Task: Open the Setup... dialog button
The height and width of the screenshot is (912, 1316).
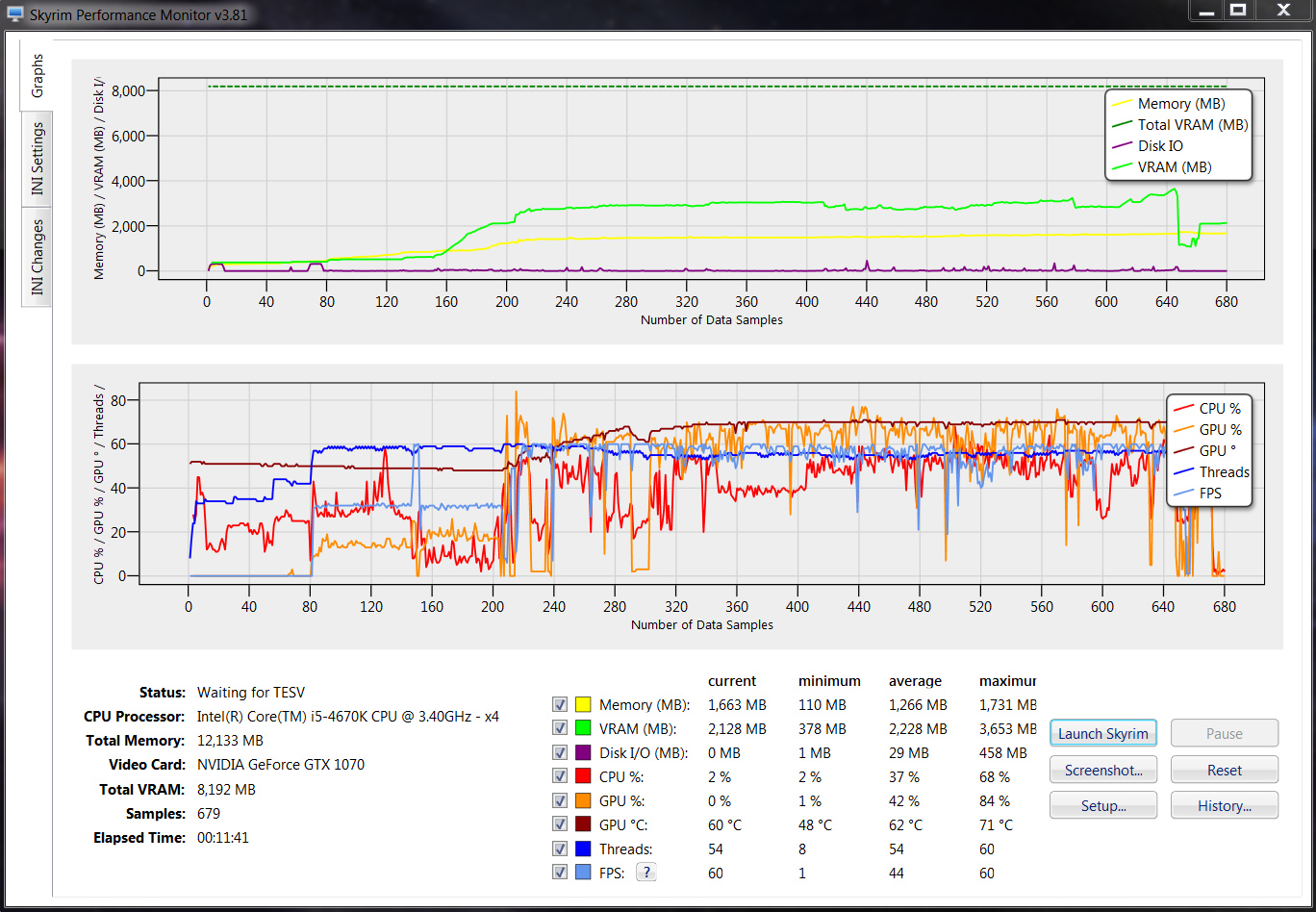Action: pos(1103,806)
